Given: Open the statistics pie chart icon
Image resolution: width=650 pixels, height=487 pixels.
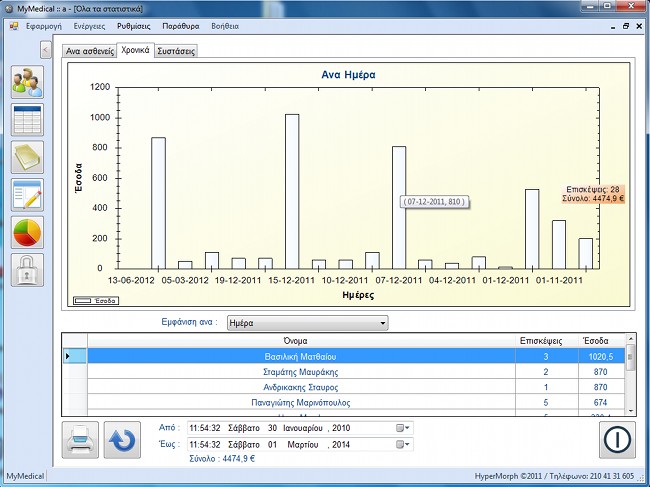Looking at the screenshot, I should click(x=28, y=232).
